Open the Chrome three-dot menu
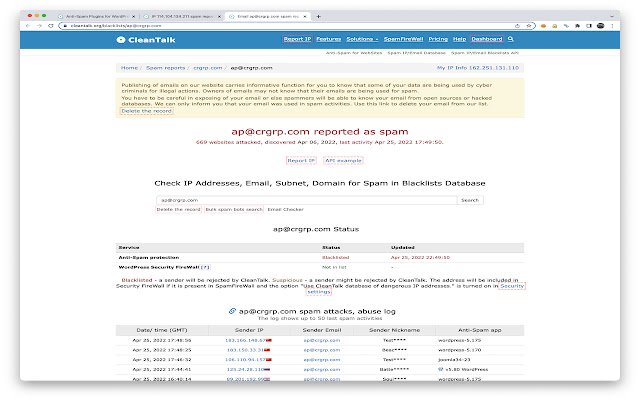 [612, 26]
